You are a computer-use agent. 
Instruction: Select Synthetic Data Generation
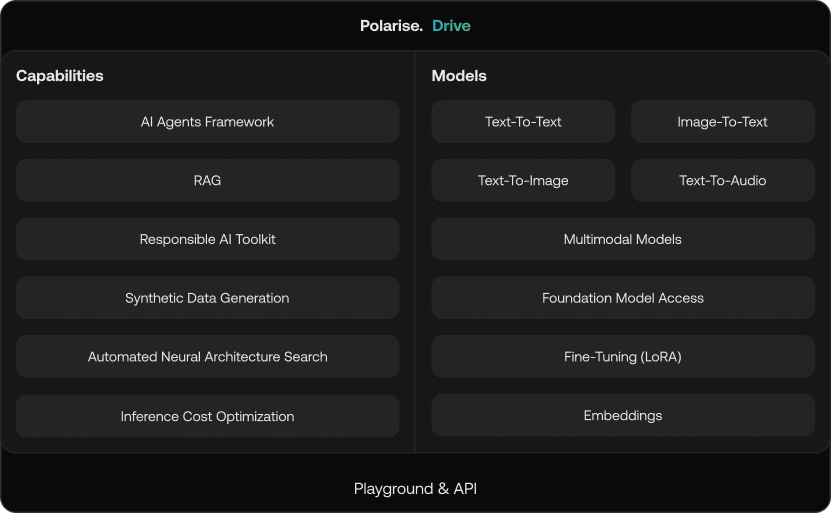207,298
